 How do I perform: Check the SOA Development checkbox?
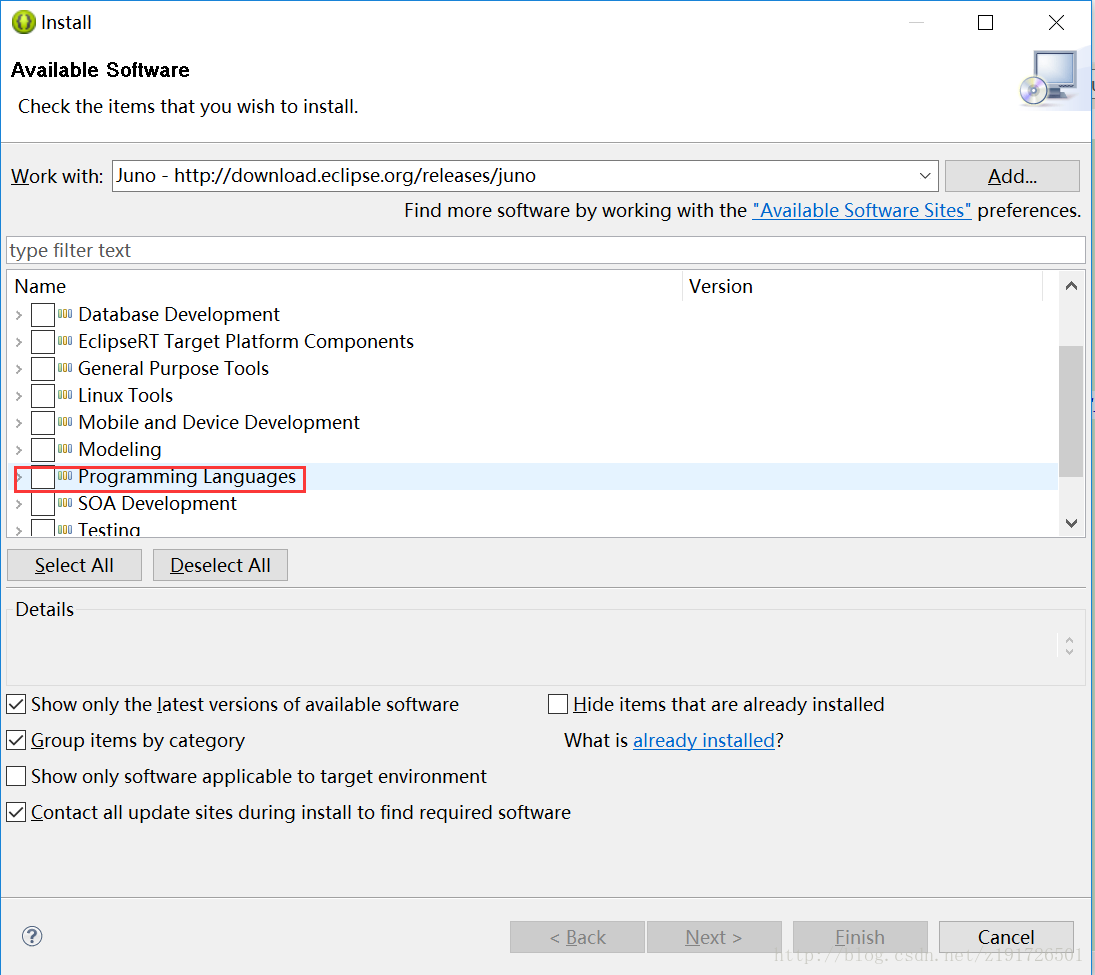pos(43,504)
